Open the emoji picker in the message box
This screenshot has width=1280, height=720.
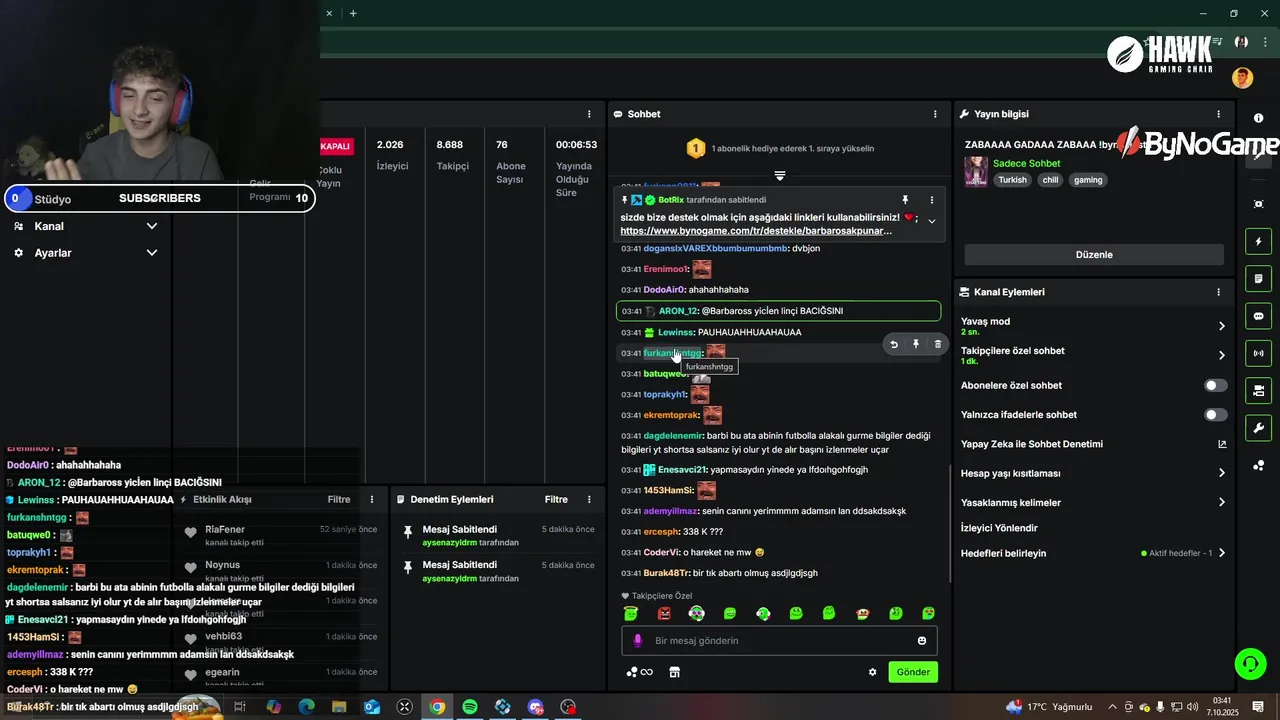tap(922, 641)
